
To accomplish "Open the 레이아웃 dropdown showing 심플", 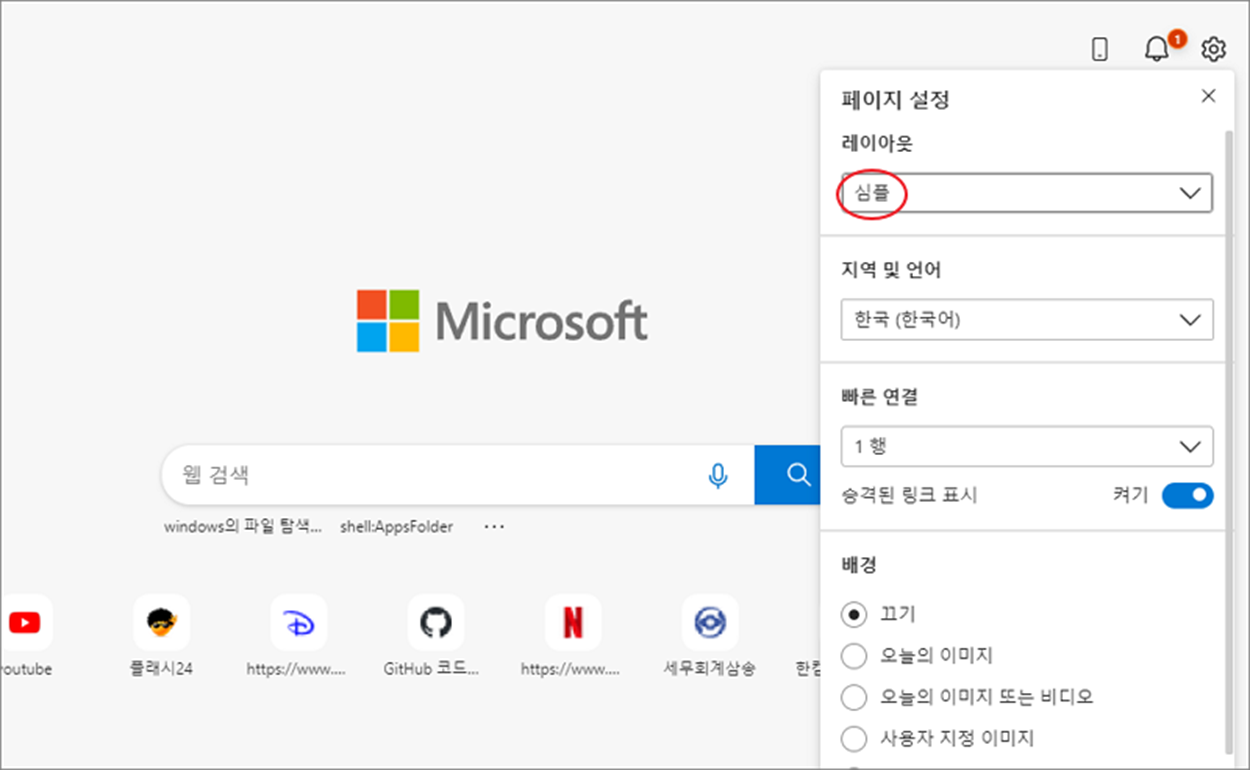I will tap(1026, 193).
